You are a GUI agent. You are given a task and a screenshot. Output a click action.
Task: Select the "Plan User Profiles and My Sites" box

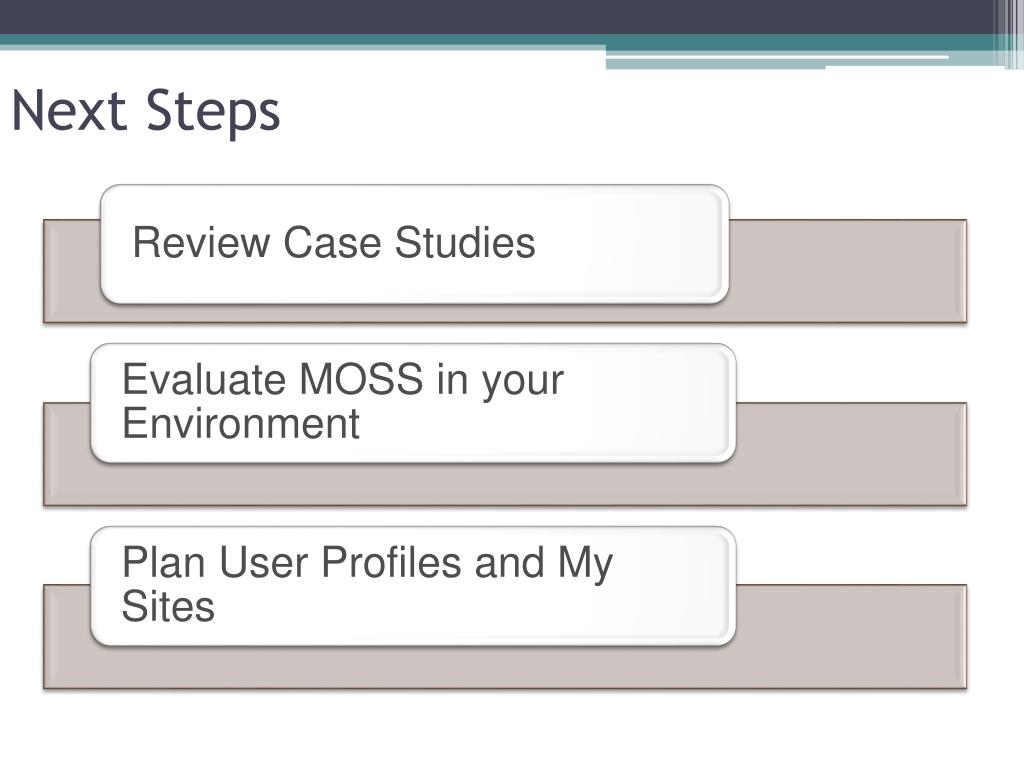pyautogui.click(x=413, y=586)
